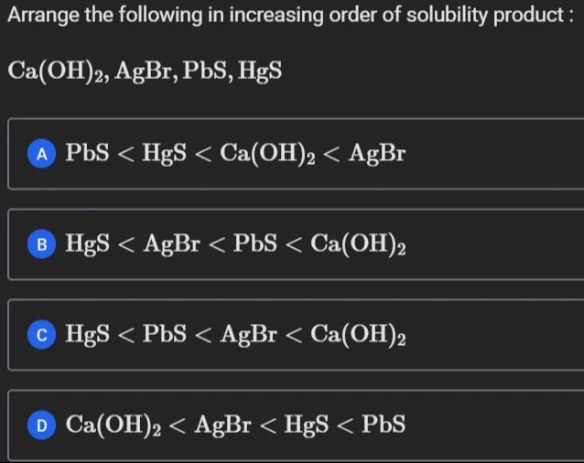Click Ca(OH)₂ at the end of option C
Image resolution: width=584 pixels, height=463 pixels.
coord(358,335)
